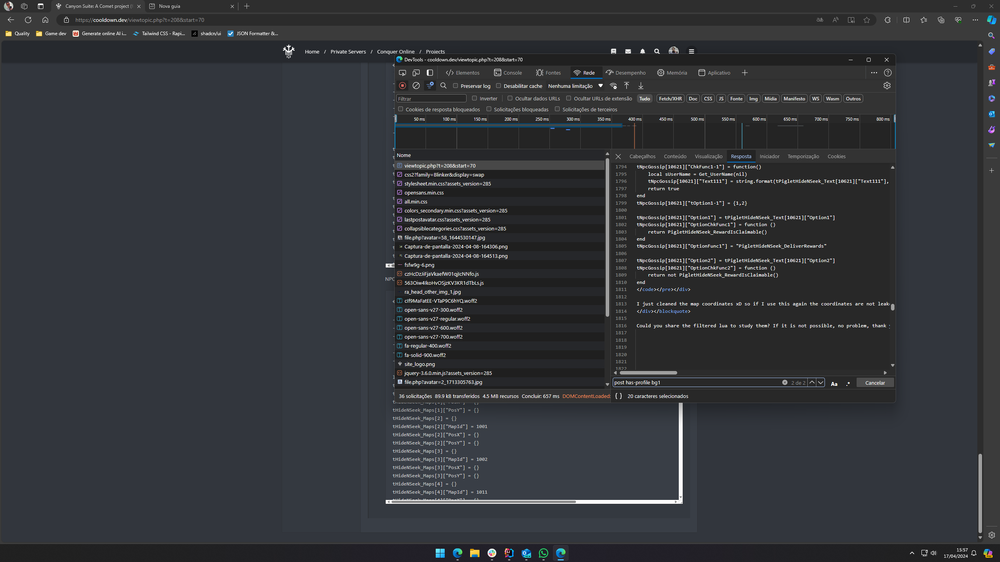
Task: Open the network search magnifier
Action: 443,86
